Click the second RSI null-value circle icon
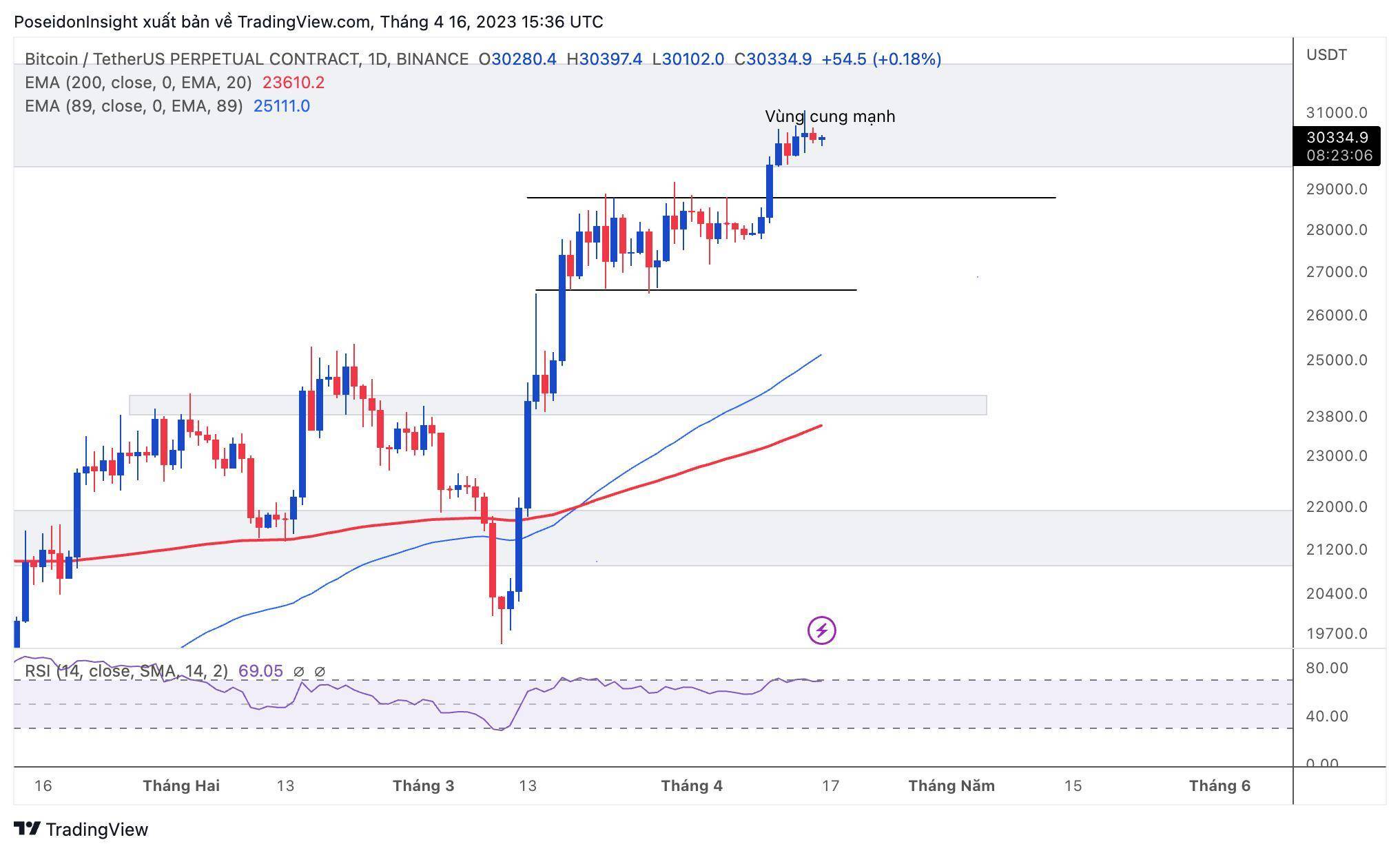This screenshot has height=853, width=1400. tap(320, 671)
